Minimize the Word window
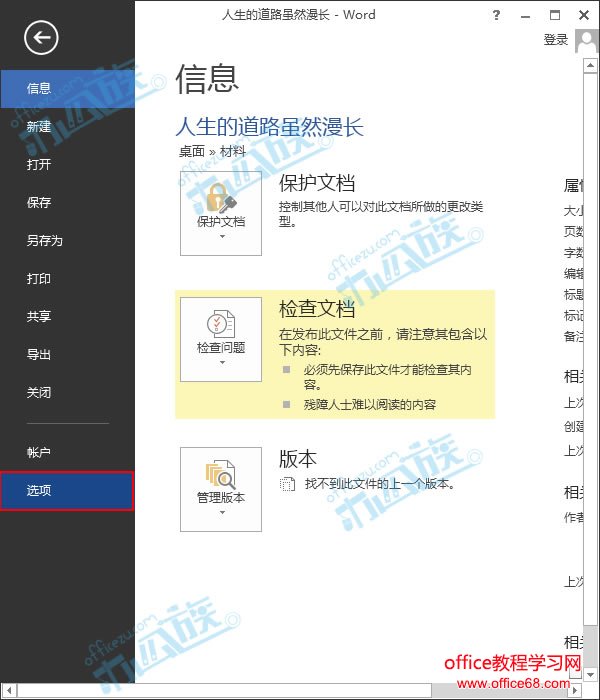Viewport: 600px width, 700px height. point(525,16)
